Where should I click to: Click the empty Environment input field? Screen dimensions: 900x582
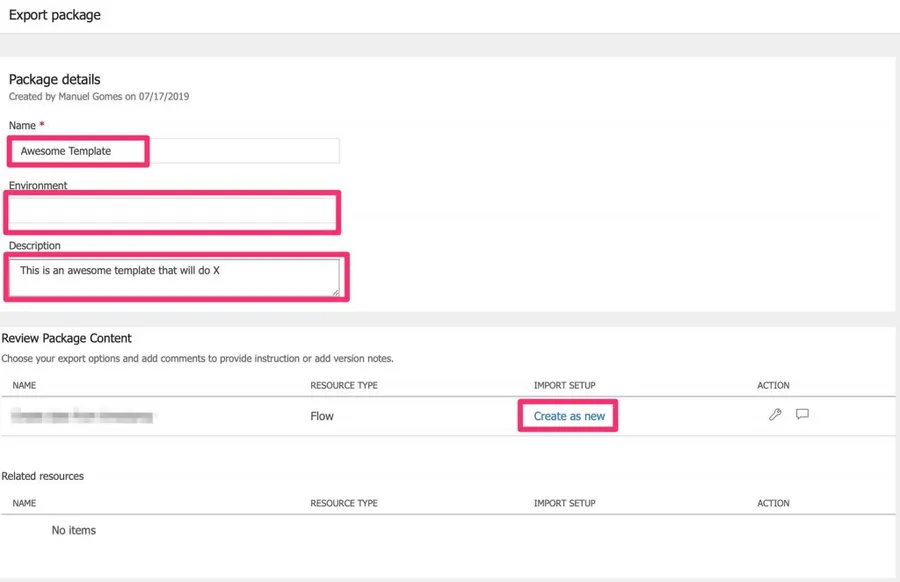174,210
